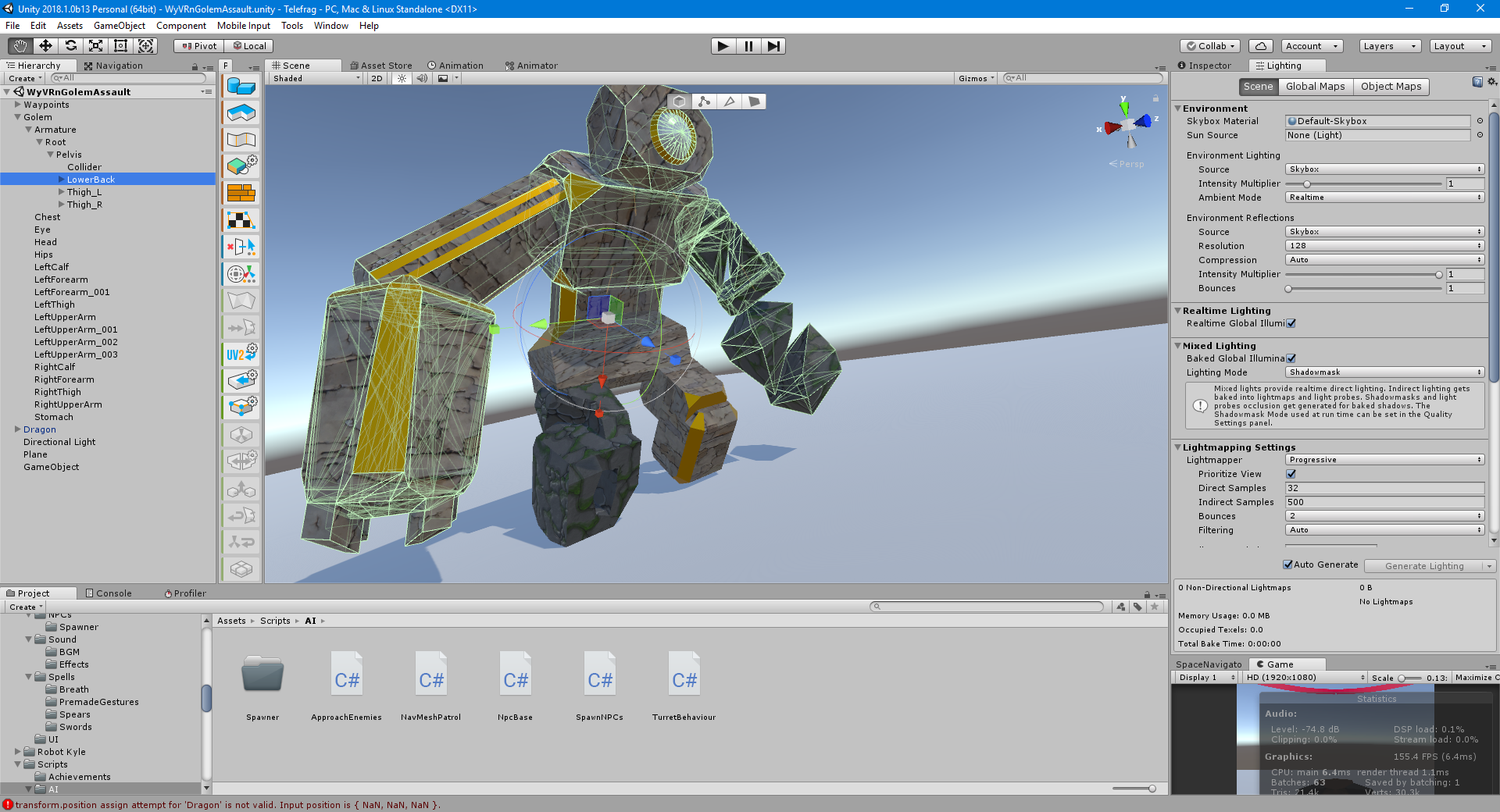The height and width of the screenshot is (812, 1500).
Task: Disable the Auto Generate checkbox
Action: (1287, 564)
